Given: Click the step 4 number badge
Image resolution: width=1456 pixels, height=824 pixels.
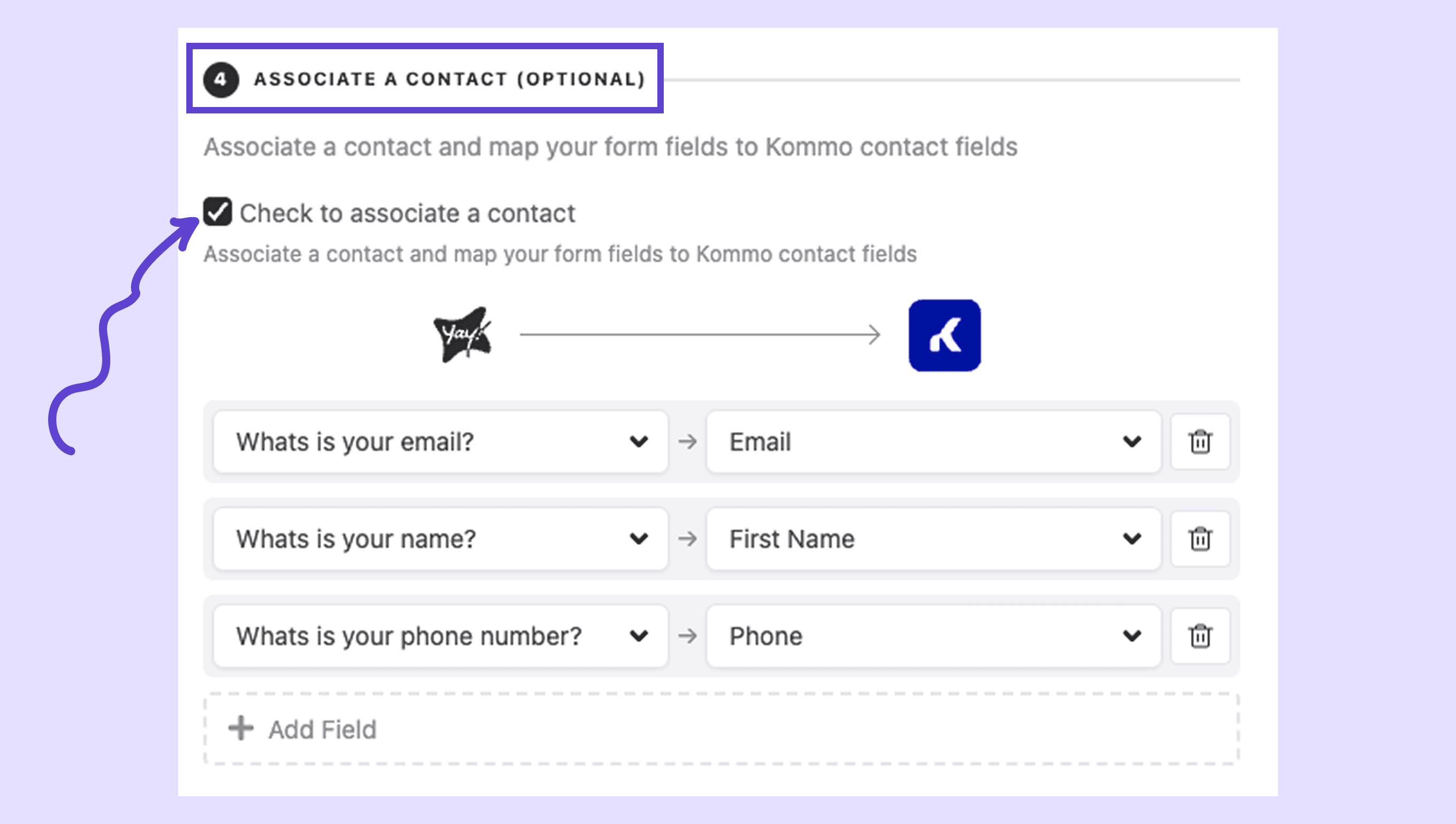Looking at the screenshot, I should pyautogui.click(x=221, y=79).
